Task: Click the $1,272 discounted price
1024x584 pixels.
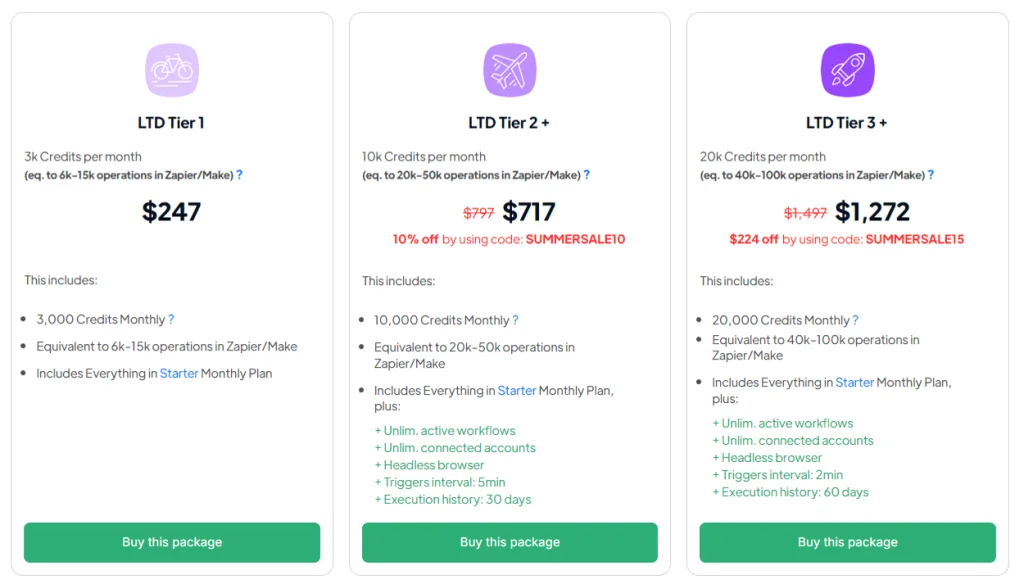Action: point(872,212)
